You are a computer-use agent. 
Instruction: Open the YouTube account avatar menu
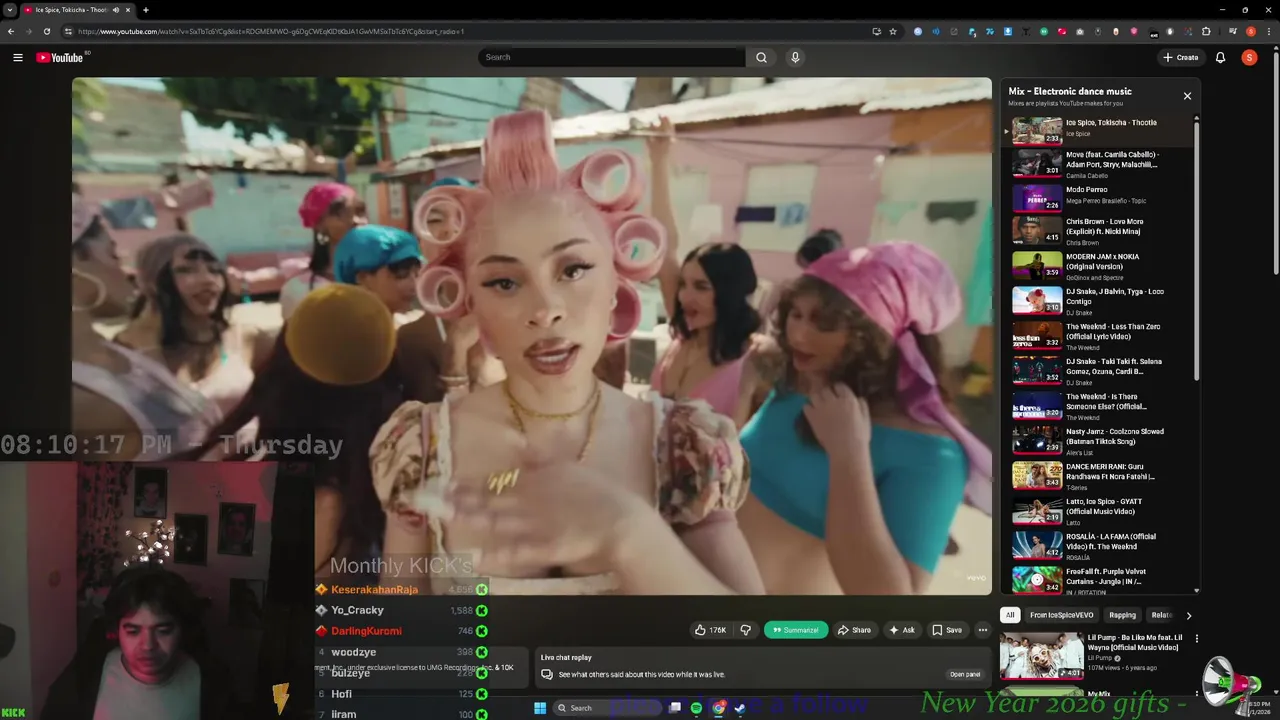click(x=1249, y=57)
